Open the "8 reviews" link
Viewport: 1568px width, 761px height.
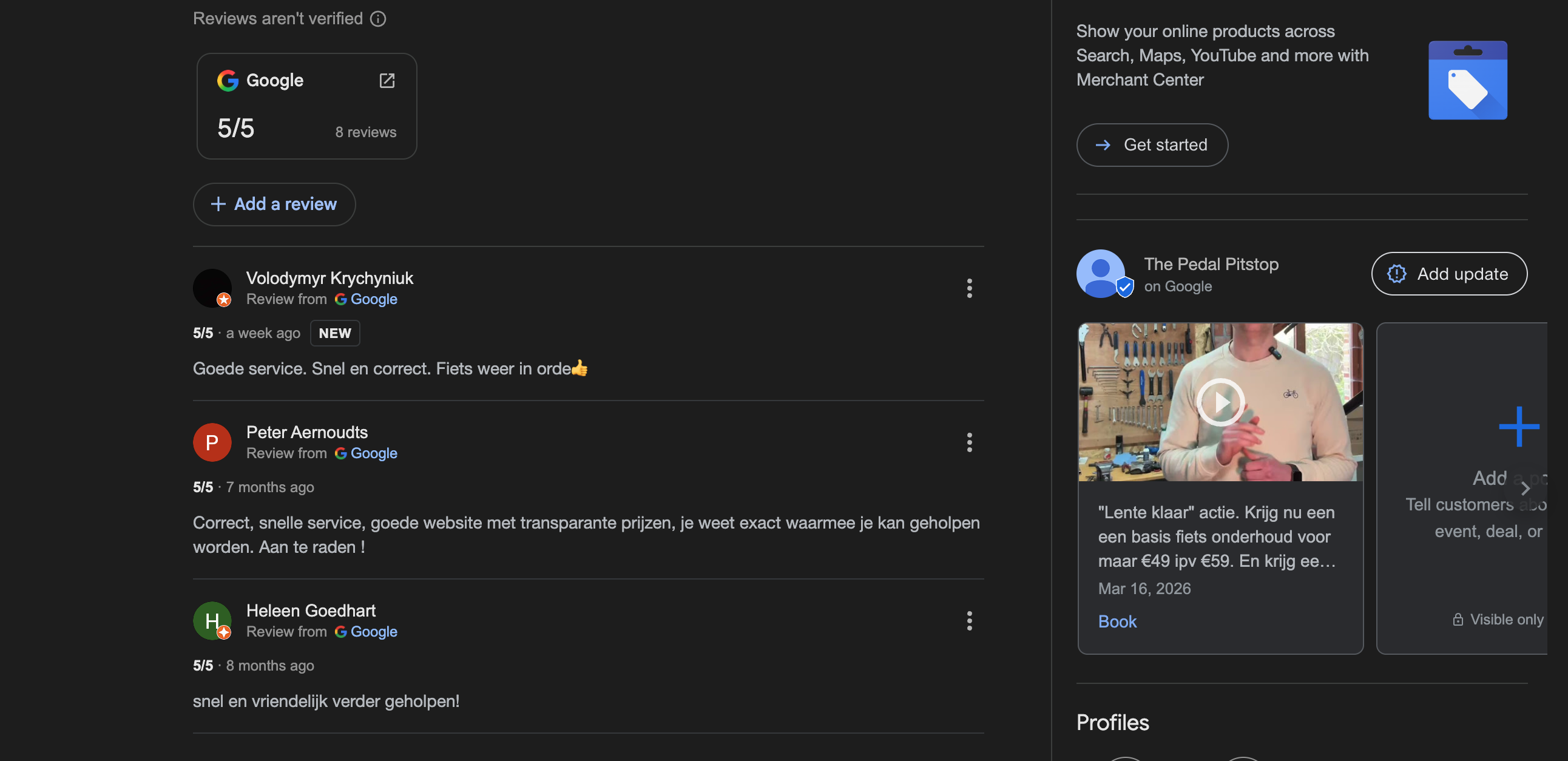click(365, 132)
